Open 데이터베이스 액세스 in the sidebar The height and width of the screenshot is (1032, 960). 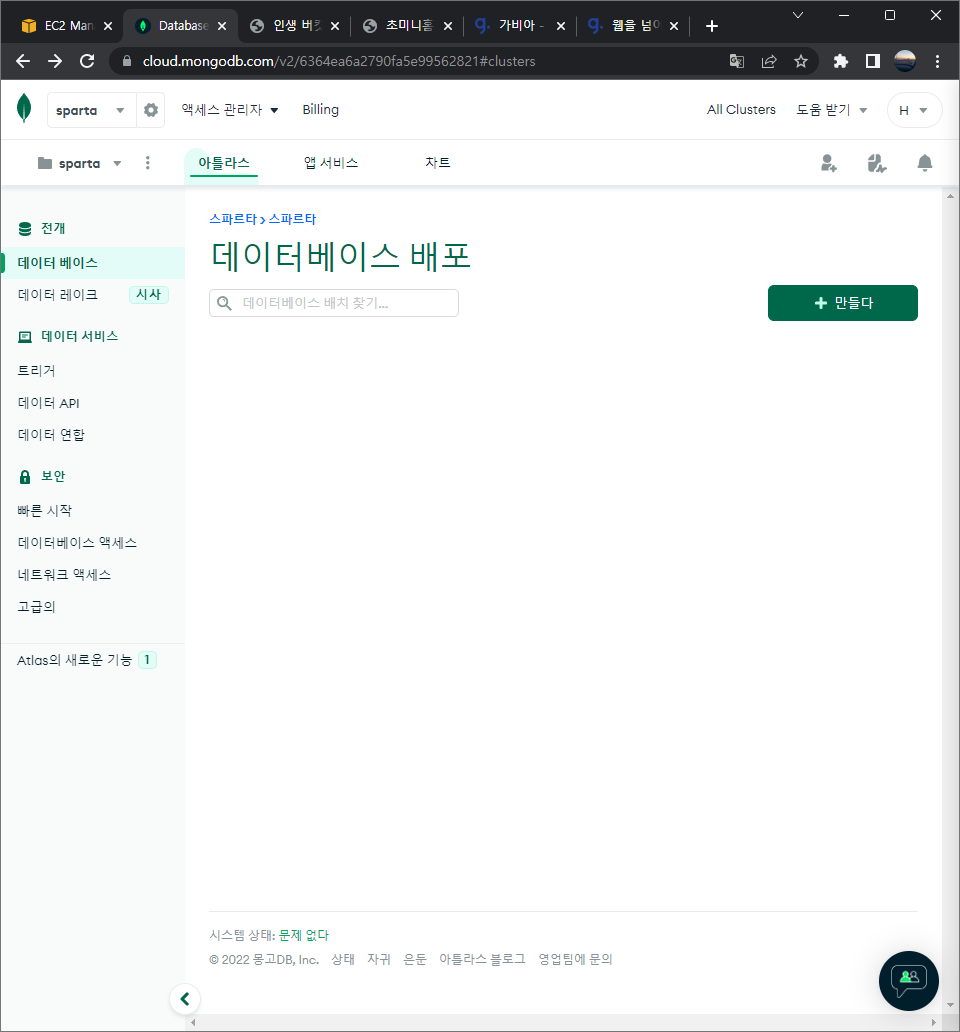pyautogui.click(x=78, y=543)
